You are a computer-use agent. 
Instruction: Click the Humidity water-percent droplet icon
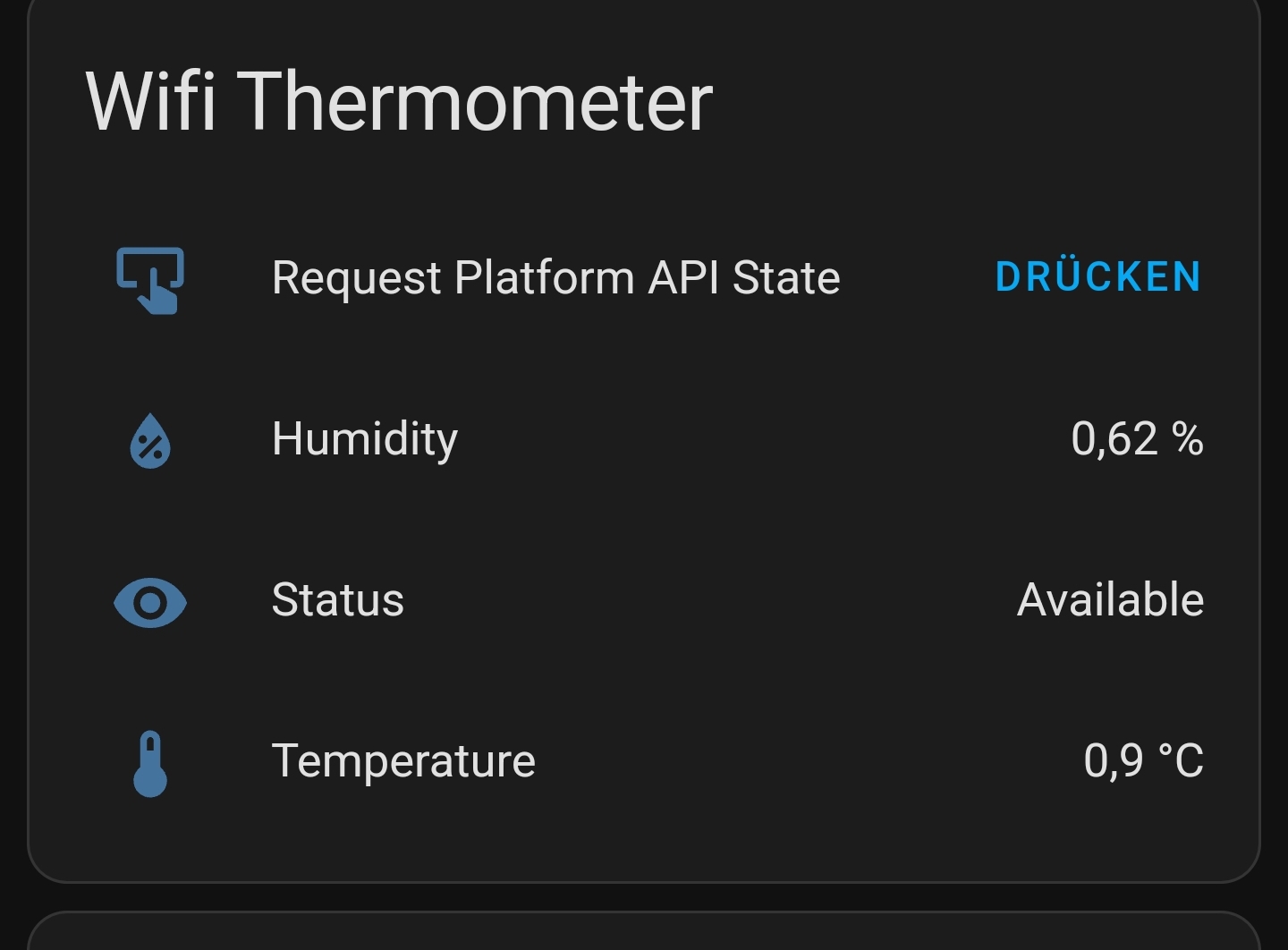(x=150, y=440)
